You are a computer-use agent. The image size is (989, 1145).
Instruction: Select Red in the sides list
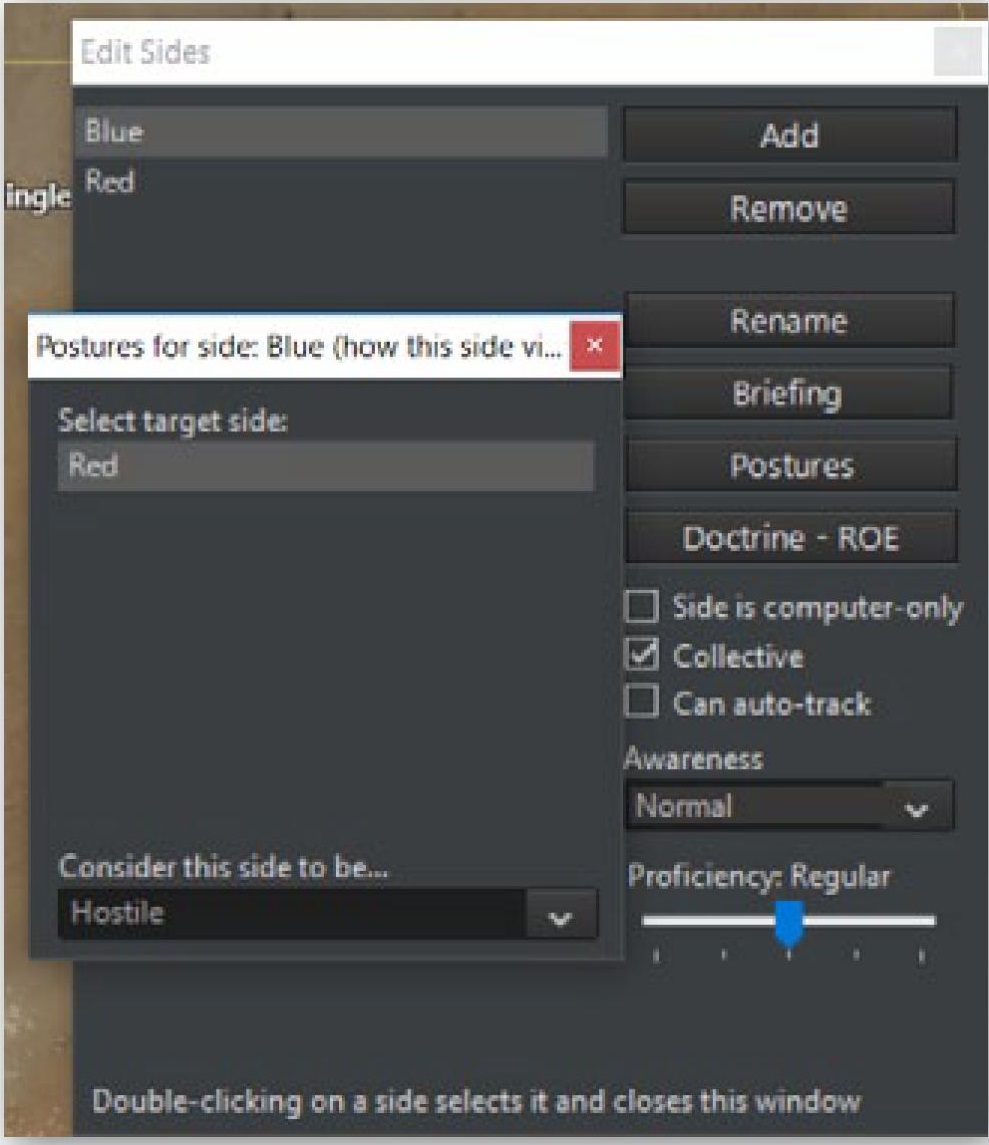[x=341, y=181]
